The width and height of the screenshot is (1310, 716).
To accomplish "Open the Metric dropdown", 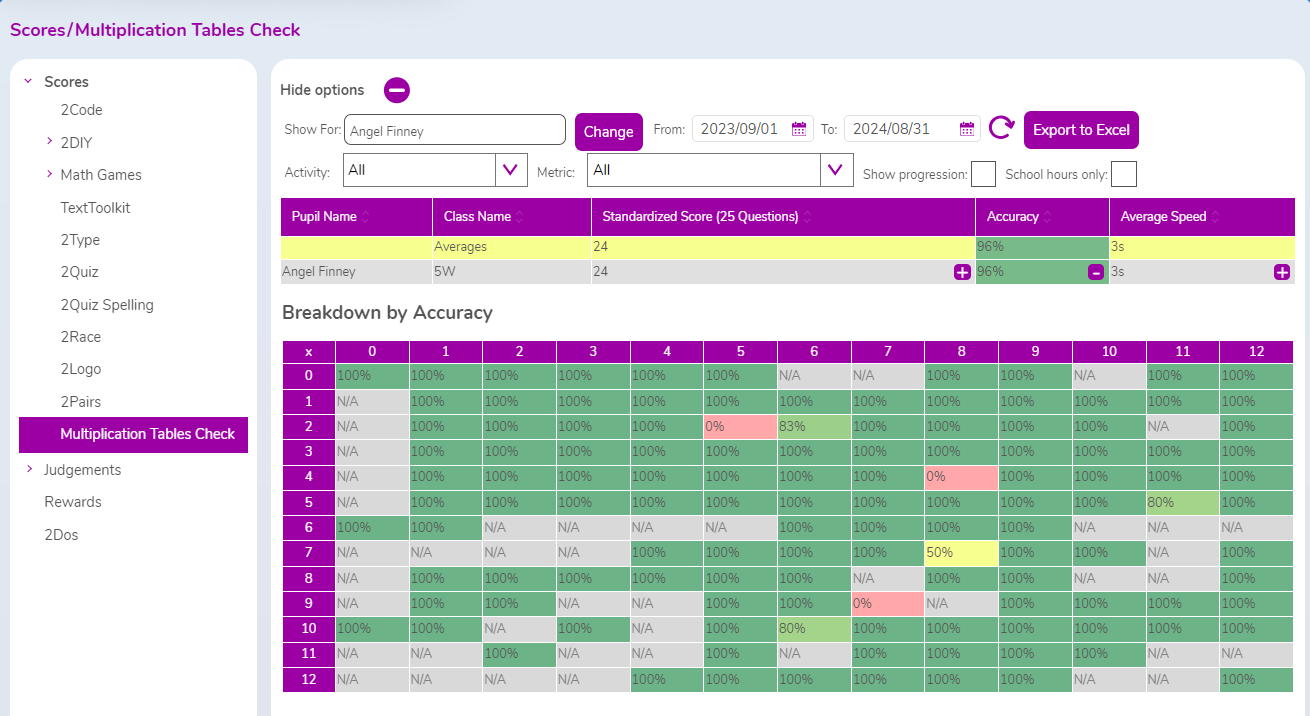I will tap(836, 170).
